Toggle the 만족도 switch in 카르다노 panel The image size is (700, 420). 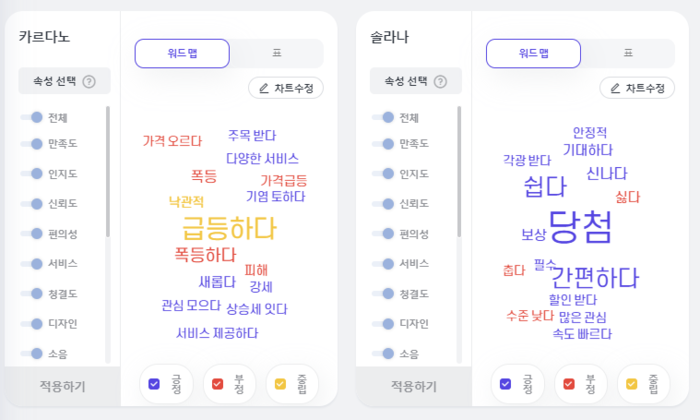[x=32, y=144]
